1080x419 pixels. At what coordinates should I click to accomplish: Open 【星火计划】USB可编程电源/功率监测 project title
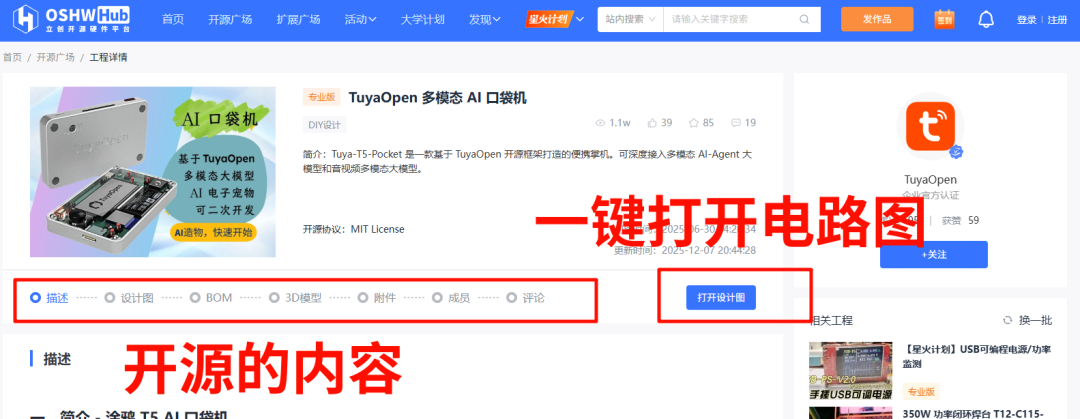point(978,356)
